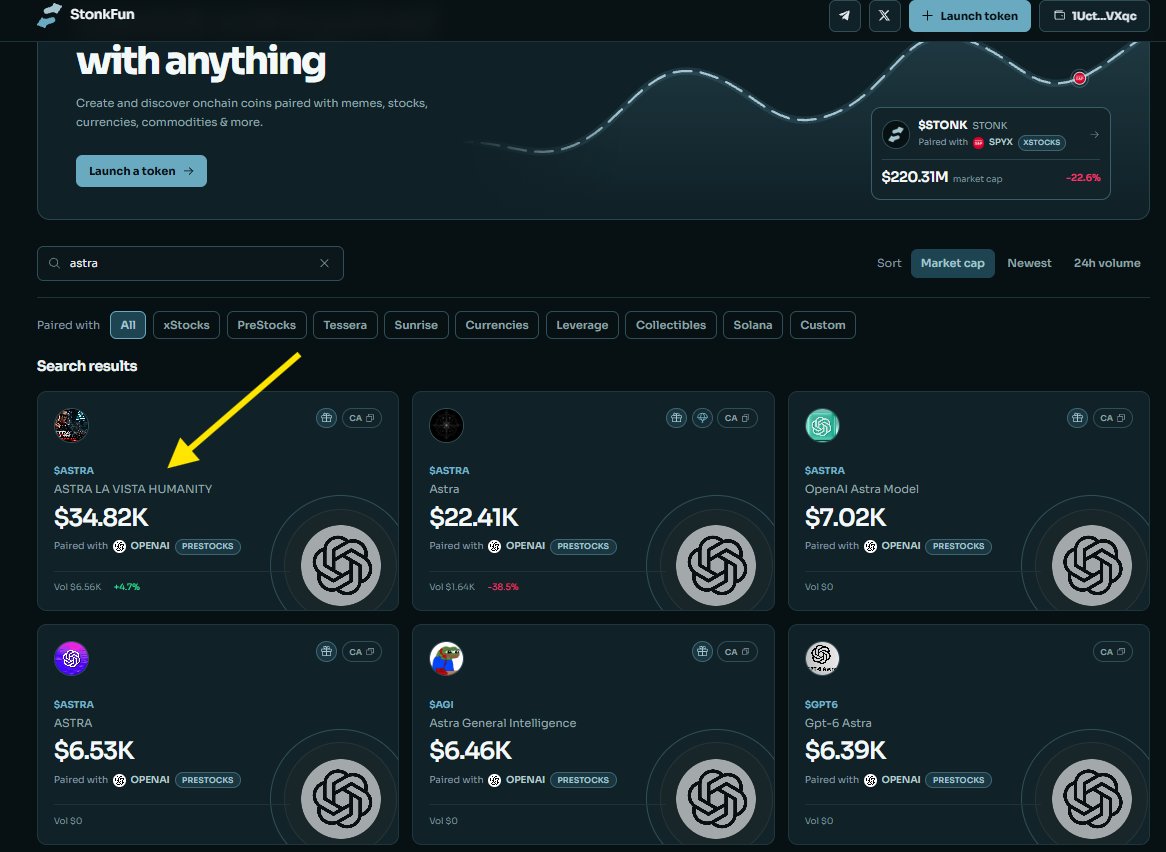Click gift icon on Astra General Intelligence card
The image size is (1166, 852).
[x=702, y=652]
